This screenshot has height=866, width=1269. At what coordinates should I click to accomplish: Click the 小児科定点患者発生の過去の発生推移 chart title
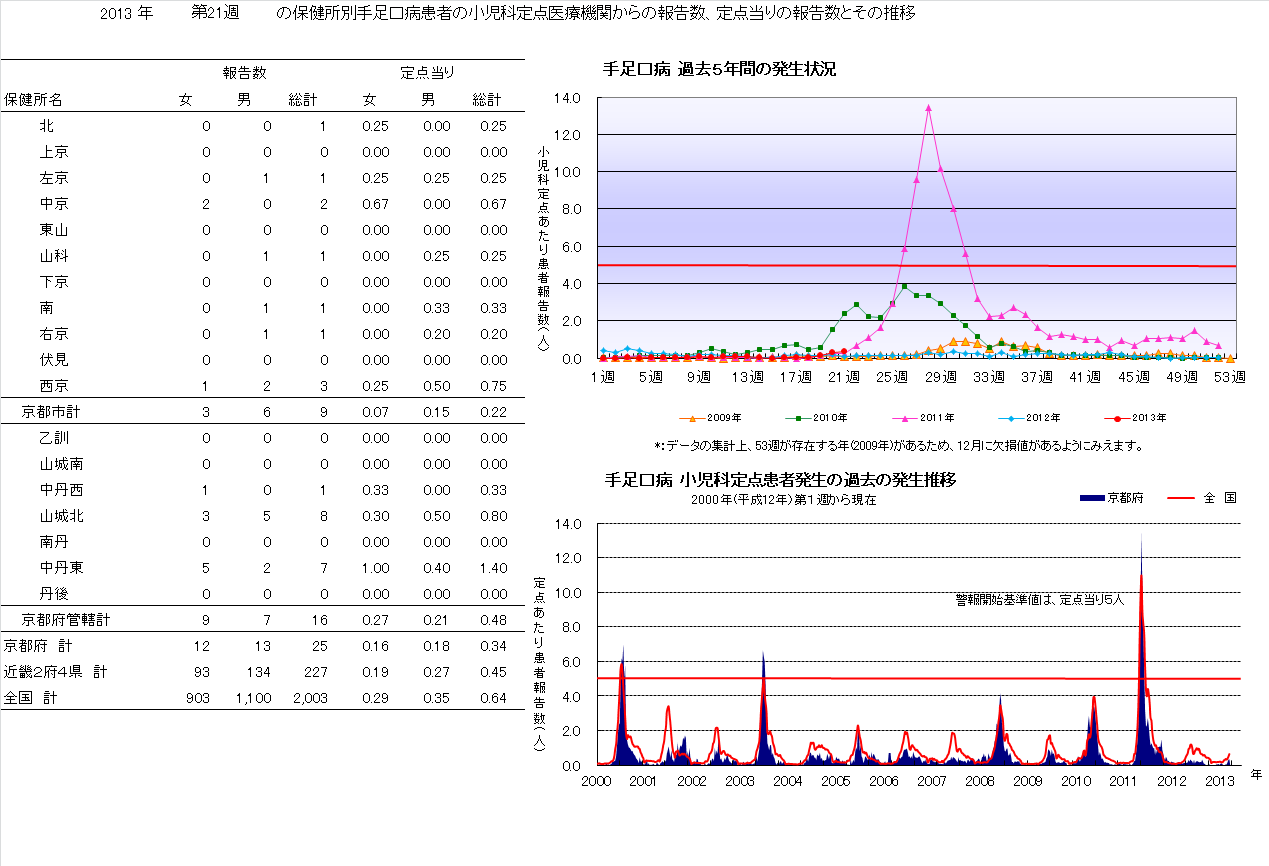tap(780, 480)
